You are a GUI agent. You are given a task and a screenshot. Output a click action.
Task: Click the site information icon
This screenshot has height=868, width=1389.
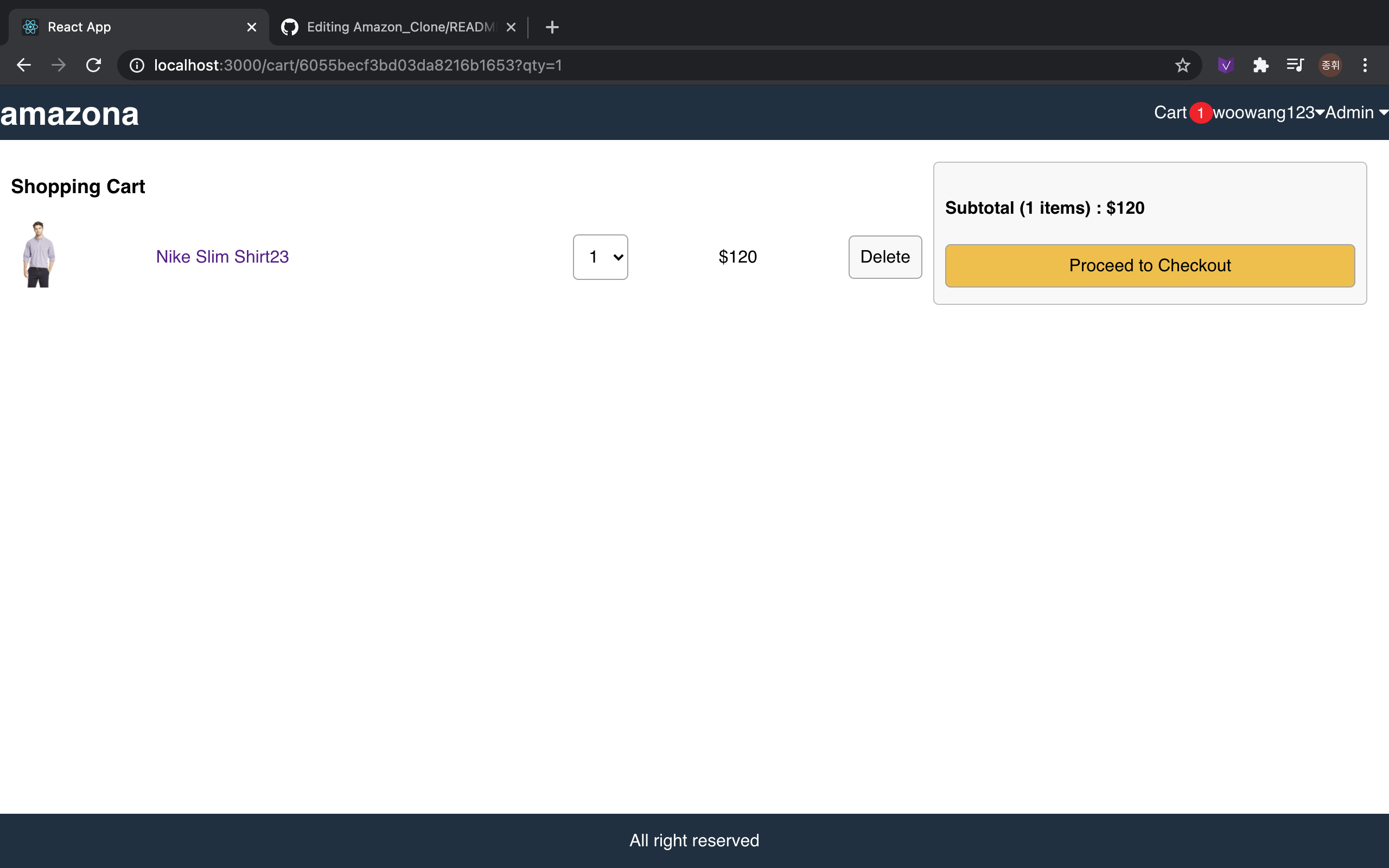point(137,66)
